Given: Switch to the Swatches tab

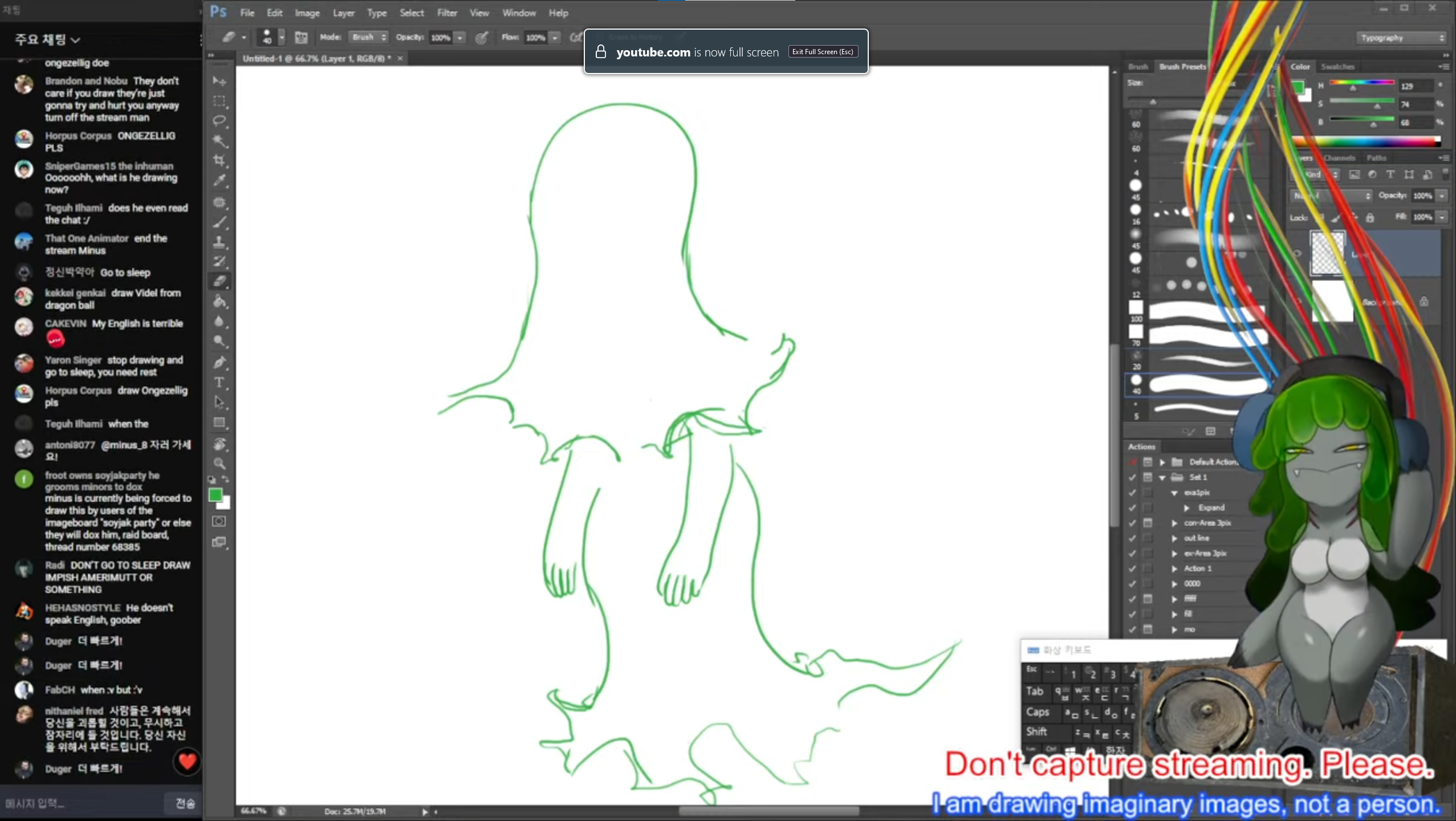Looking at the screenshot, I should coord(1337,67).
